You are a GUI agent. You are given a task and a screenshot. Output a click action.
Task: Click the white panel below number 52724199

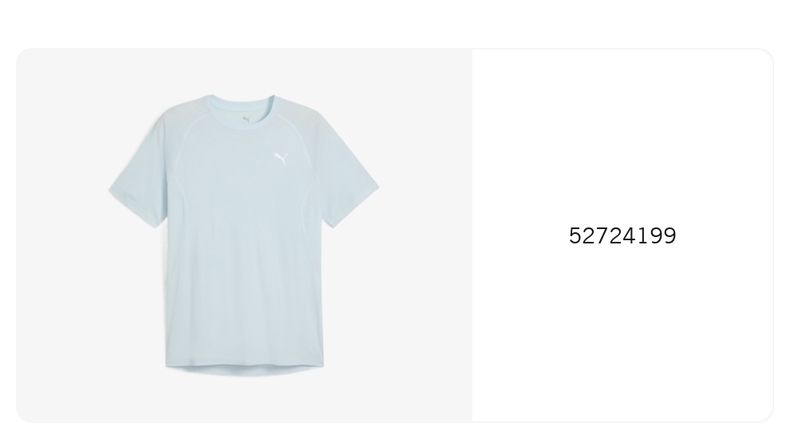[622, 332]
